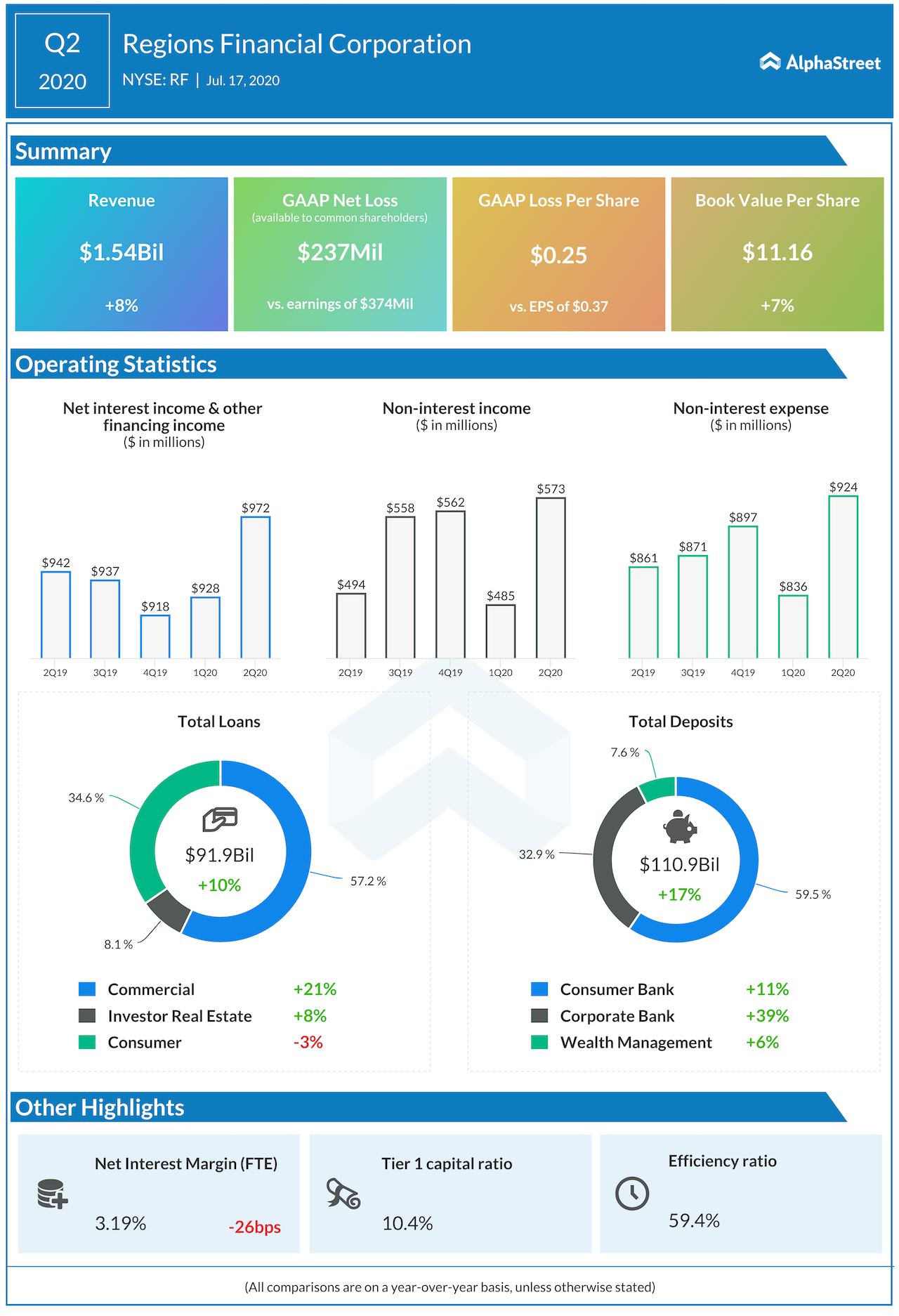
Task: Click the $972 bar in Net interest income chart
Action: [256, 587]
